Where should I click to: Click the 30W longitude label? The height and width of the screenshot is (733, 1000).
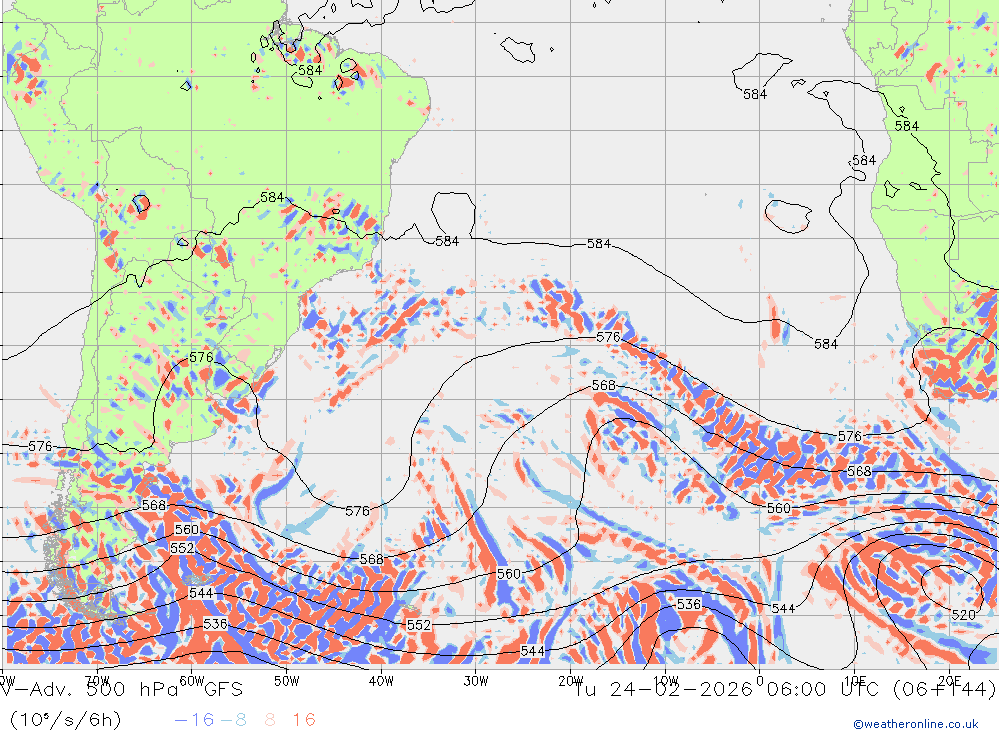tap(476, 681)
